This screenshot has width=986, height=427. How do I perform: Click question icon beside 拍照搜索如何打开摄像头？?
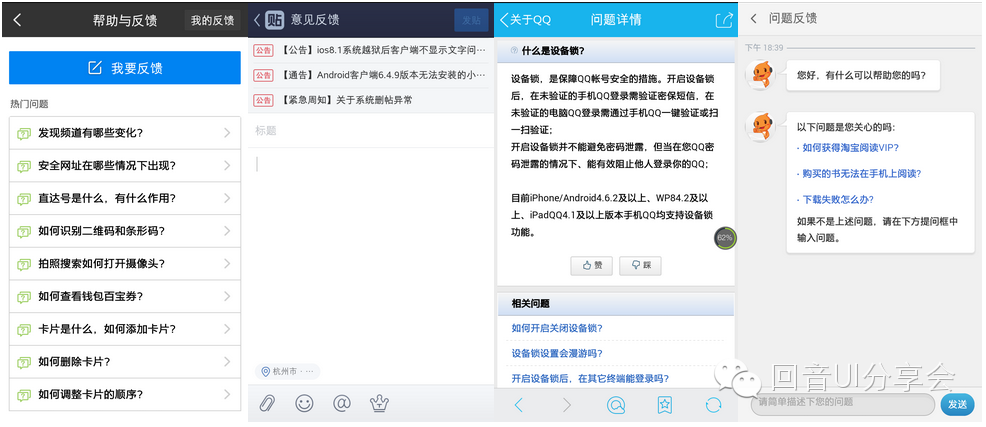pos(24,264)
